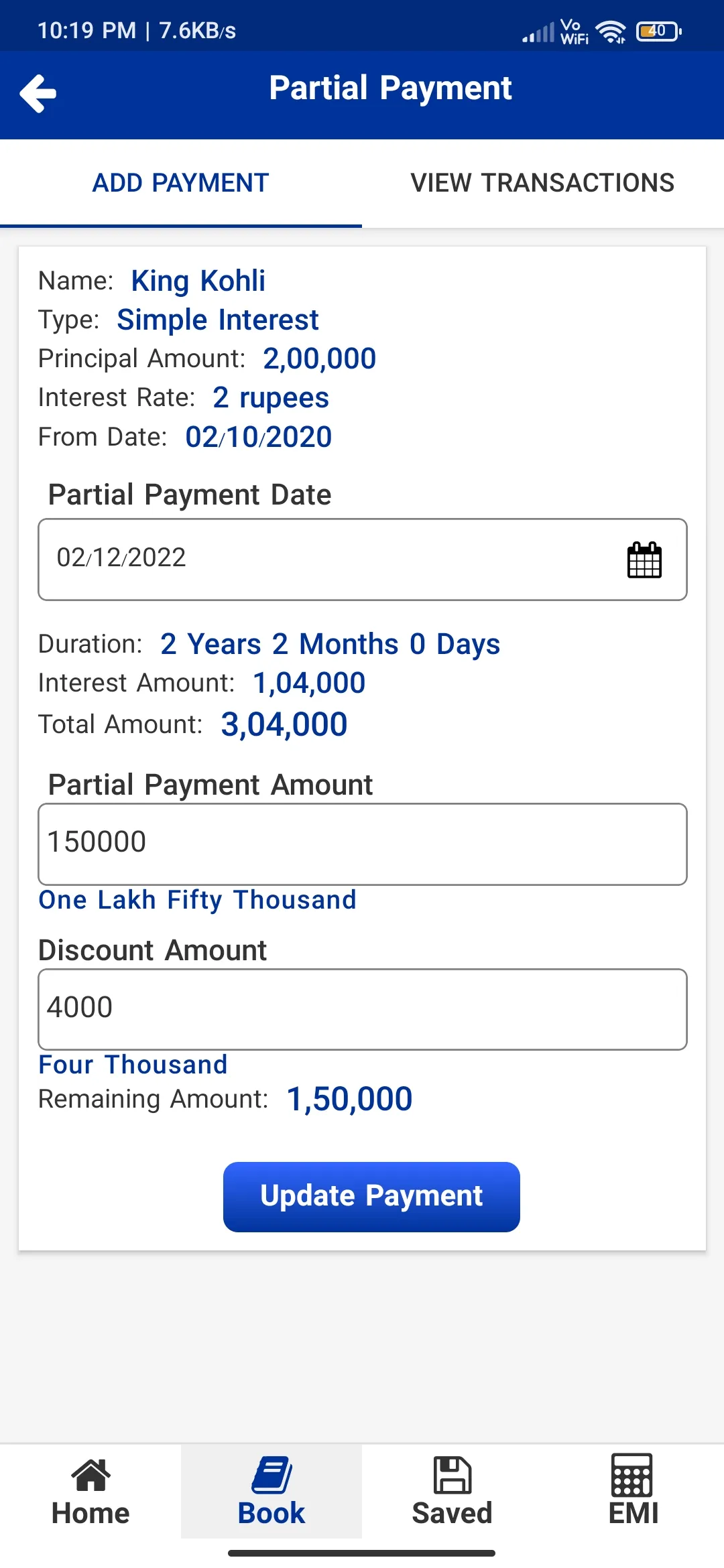Tap the battery indicator icon
Viewport: 724px width, 1568px height.
point(659,31)
